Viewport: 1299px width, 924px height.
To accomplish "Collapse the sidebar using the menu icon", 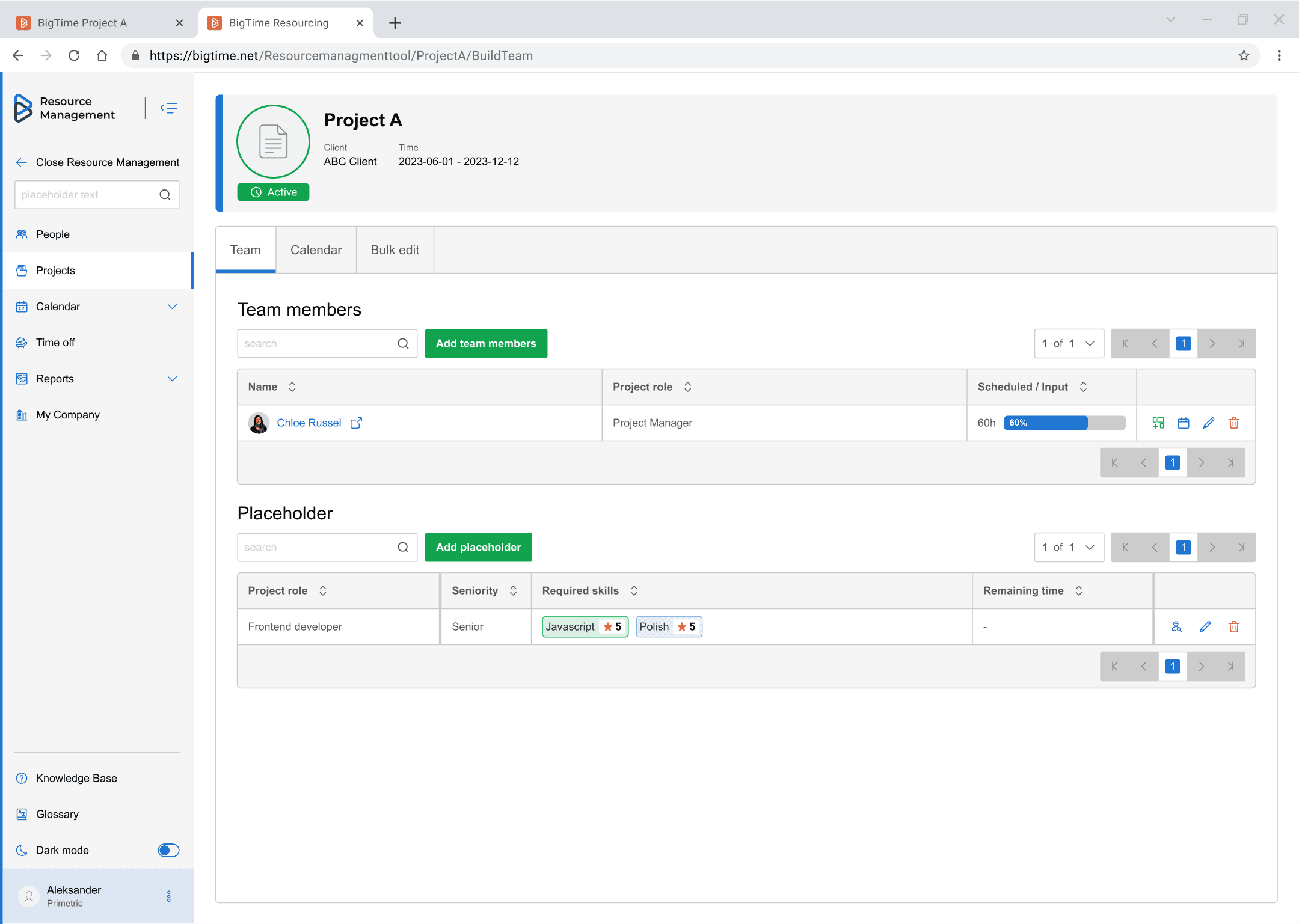I will [168, 108].
